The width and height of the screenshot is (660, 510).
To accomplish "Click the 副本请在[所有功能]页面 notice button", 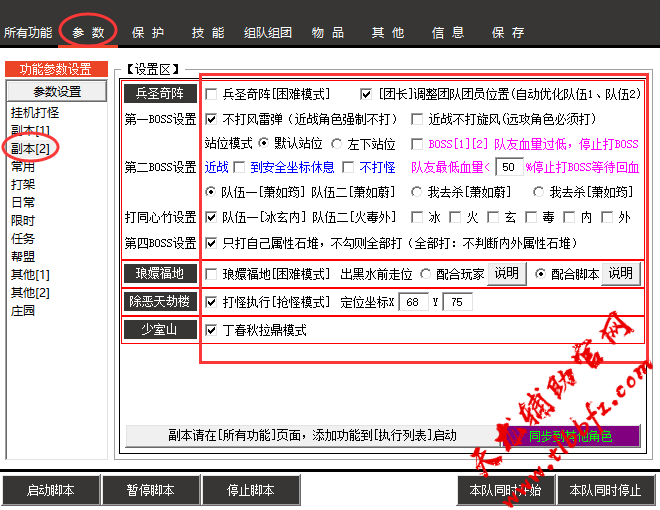I will (x=312, y=436).
